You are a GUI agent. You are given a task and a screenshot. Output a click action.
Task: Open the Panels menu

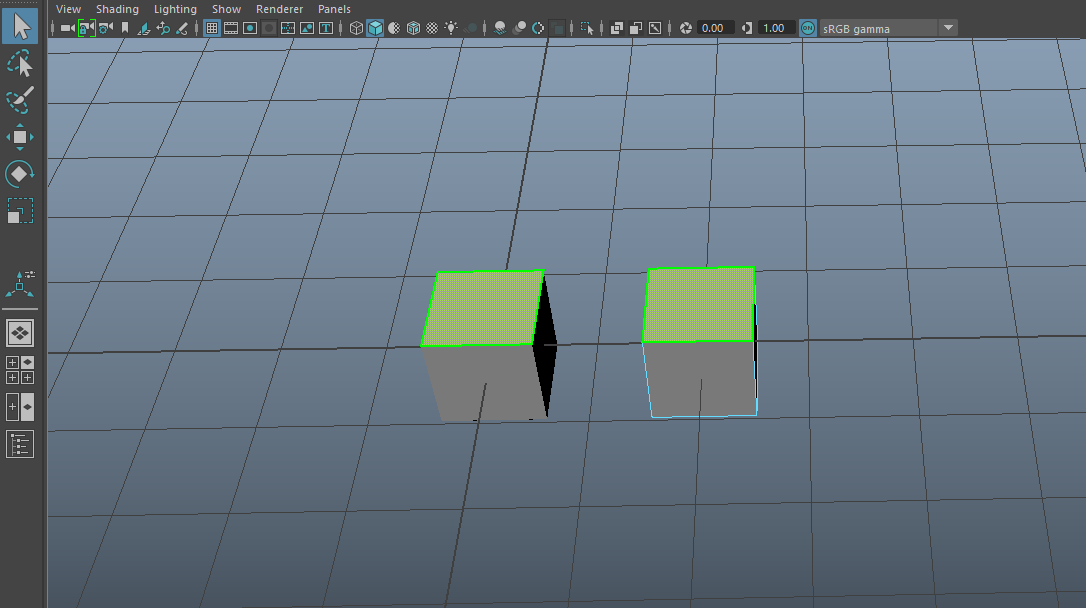click(x=334, y=9)
